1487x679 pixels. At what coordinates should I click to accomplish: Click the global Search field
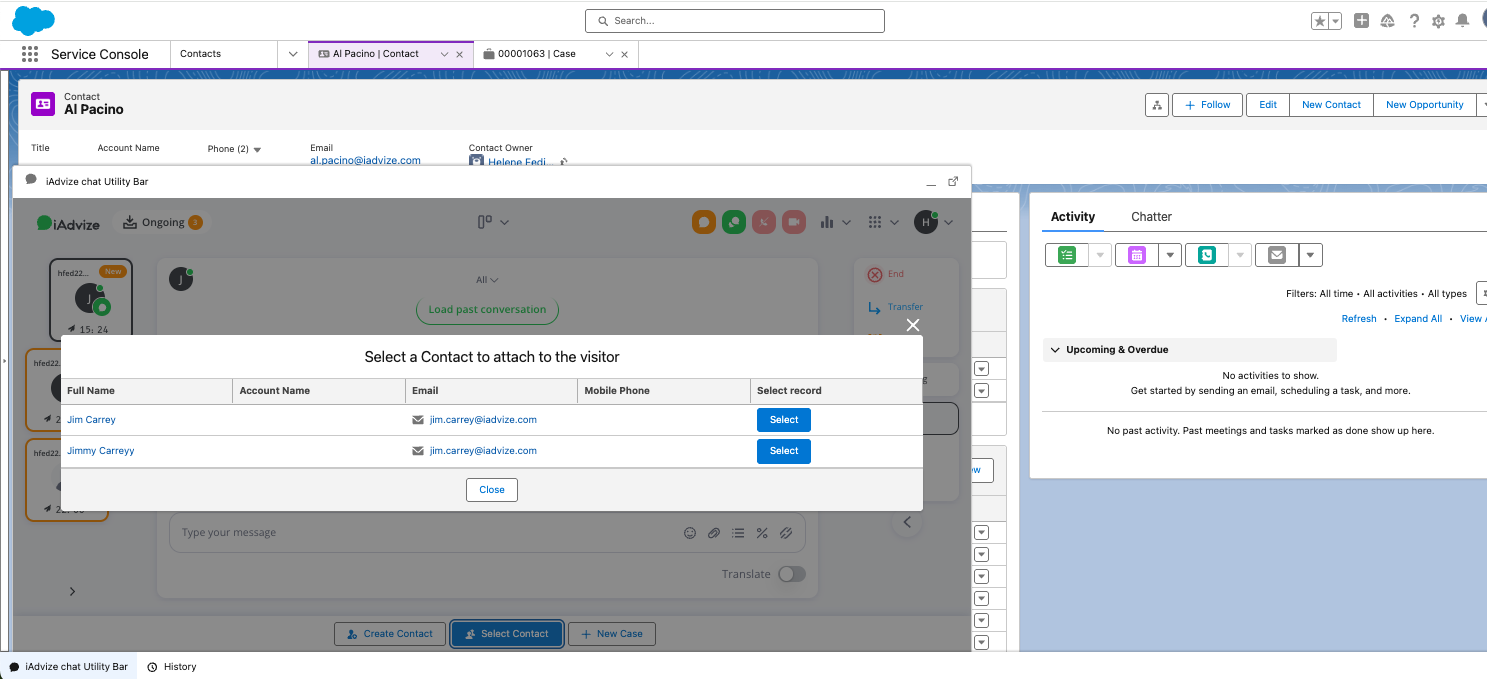pyautogui.click(x=735, y=20)
